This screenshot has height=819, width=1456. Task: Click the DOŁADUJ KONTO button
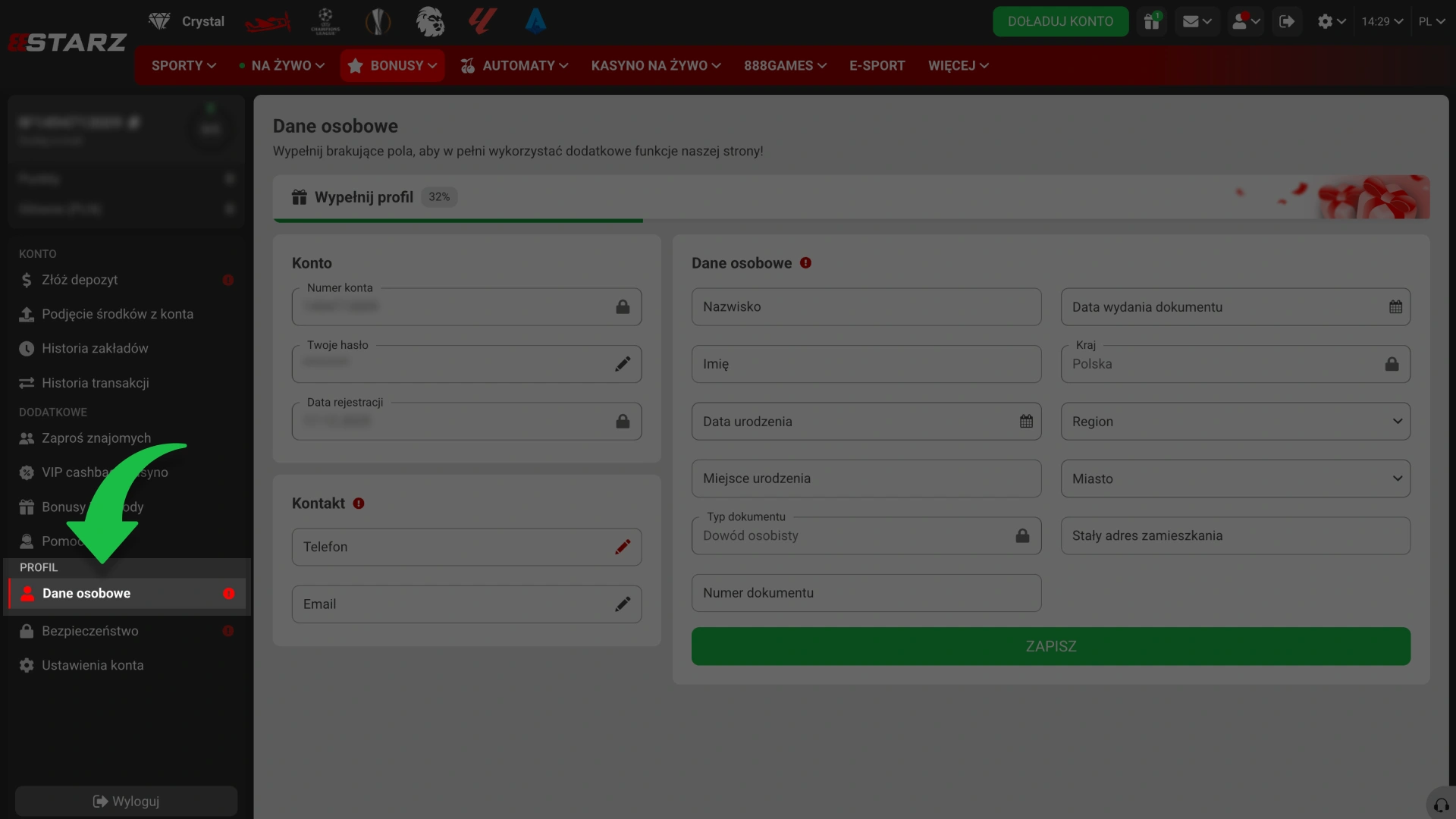coord(1060,21)
